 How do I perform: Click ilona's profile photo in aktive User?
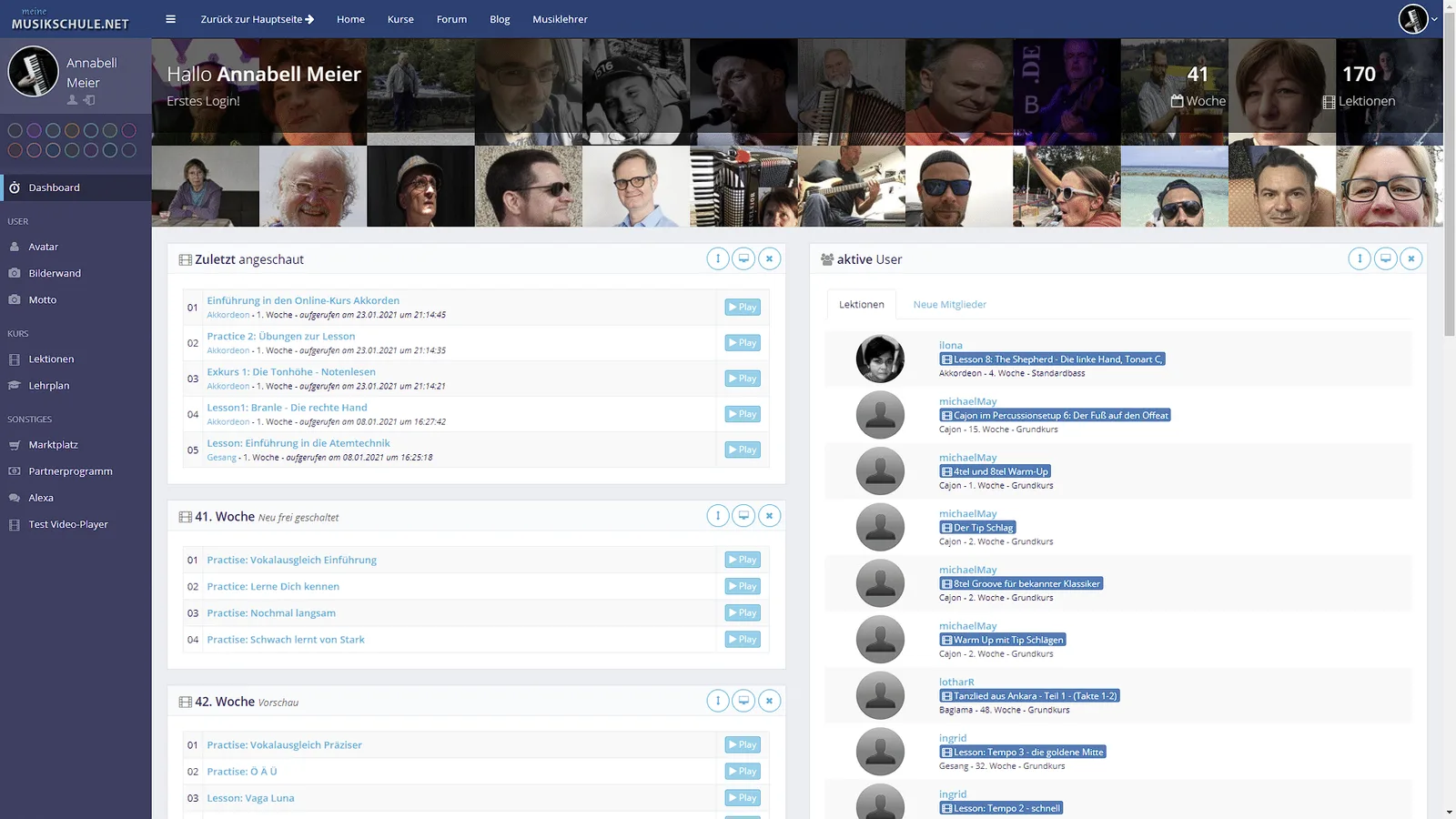coord(880,359)
